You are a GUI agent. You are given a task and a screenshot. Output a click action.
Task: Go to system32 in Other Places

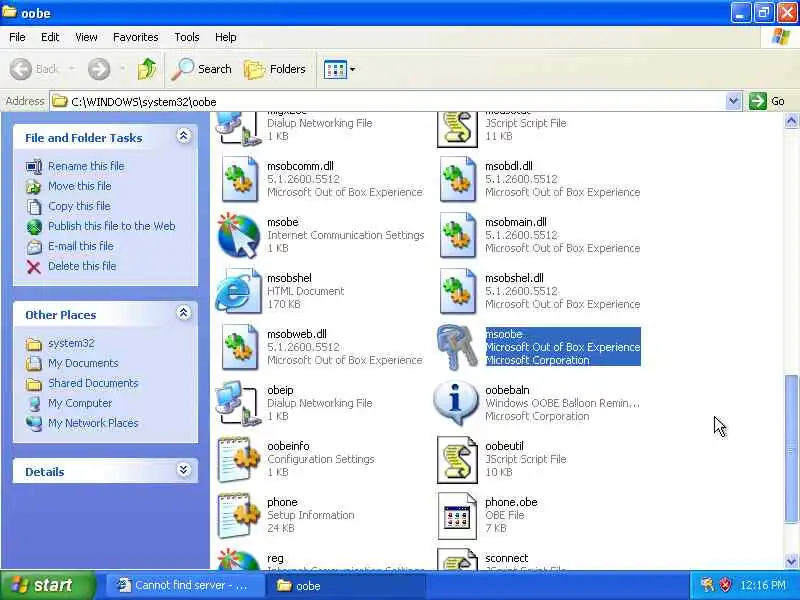71,343
